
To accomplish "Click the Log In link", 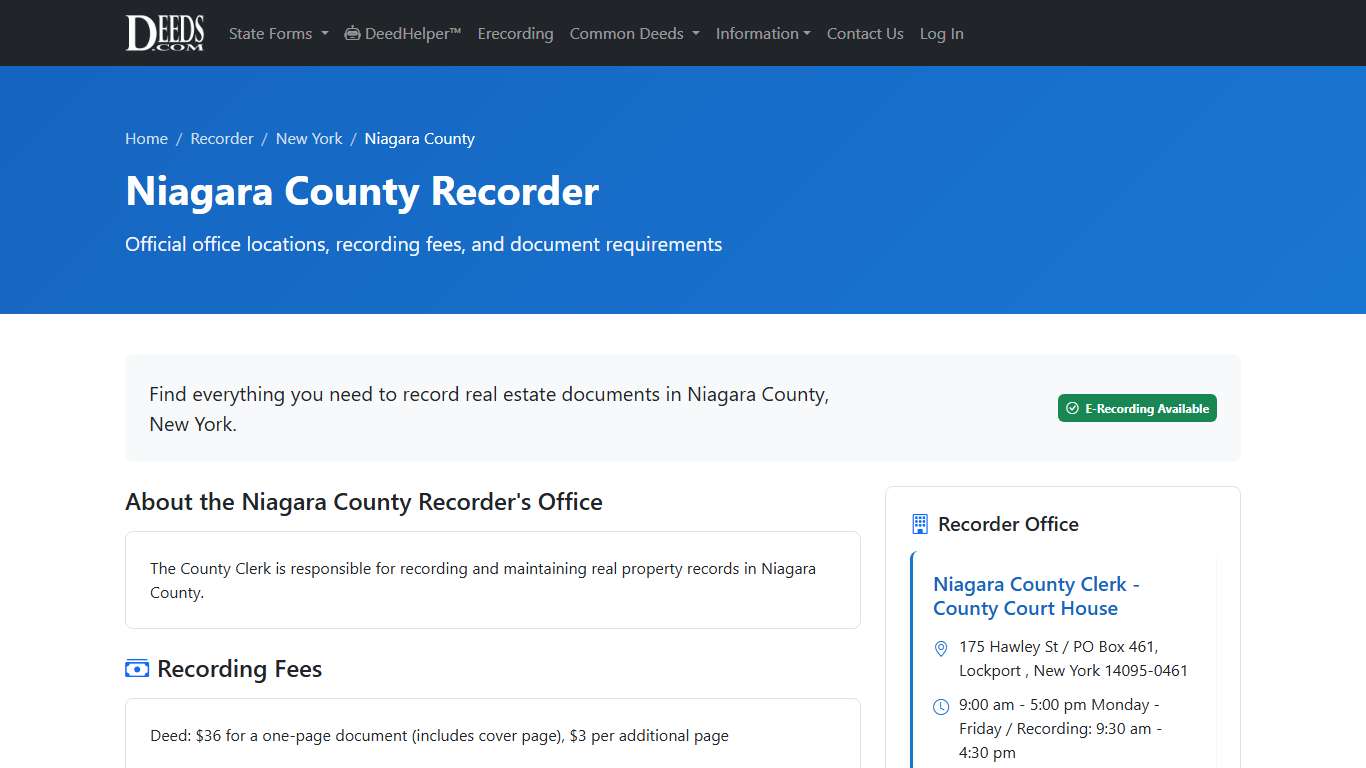I will point(941,33).
